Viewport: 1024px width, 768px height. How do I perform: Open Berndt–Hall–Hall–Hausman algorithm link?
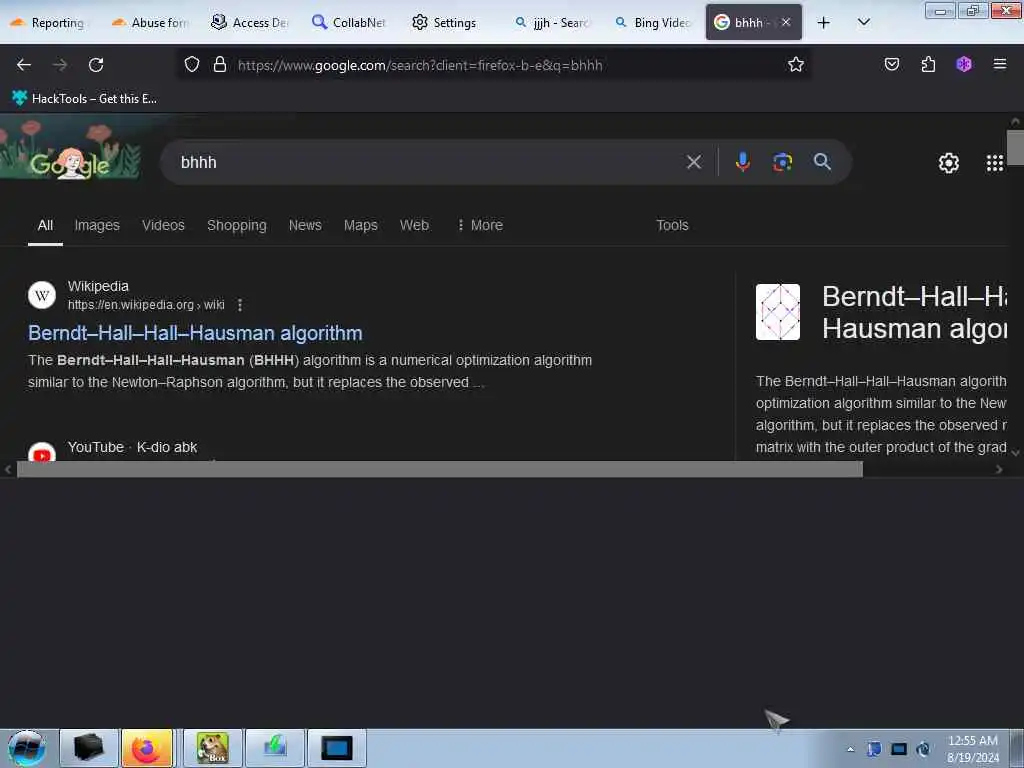195,333
